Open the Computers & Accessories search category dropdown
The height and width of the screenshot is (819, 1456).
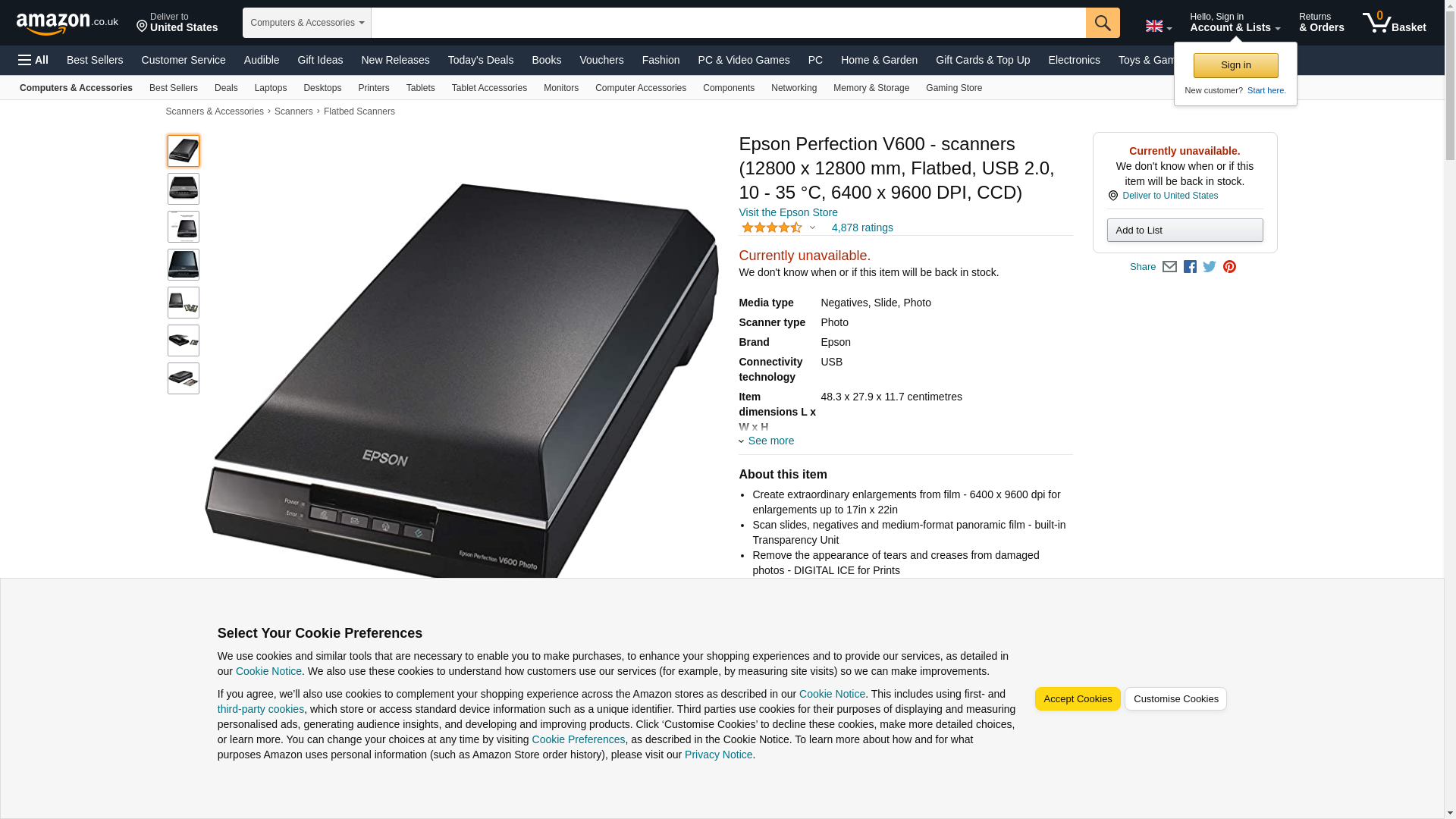tap(306, 23)
